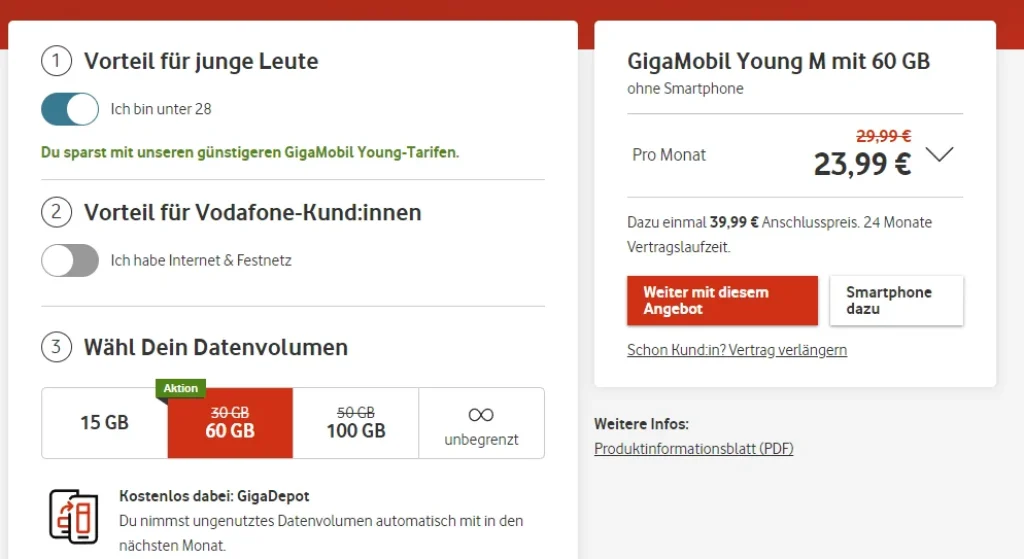
Task: Select the 60 GB data volume option
Action: coord(230,423)
